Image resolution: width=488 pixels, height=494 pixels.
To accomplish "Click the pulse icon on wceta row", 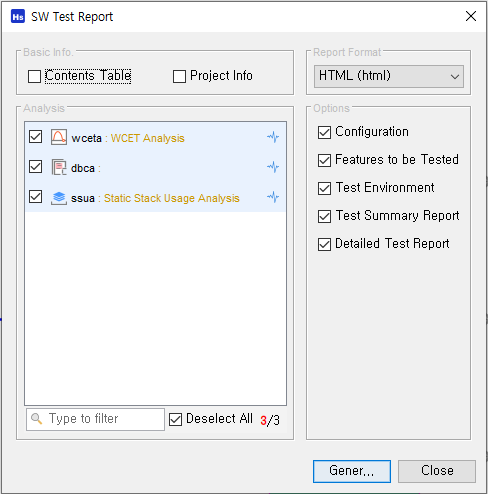I will (273, 137).
